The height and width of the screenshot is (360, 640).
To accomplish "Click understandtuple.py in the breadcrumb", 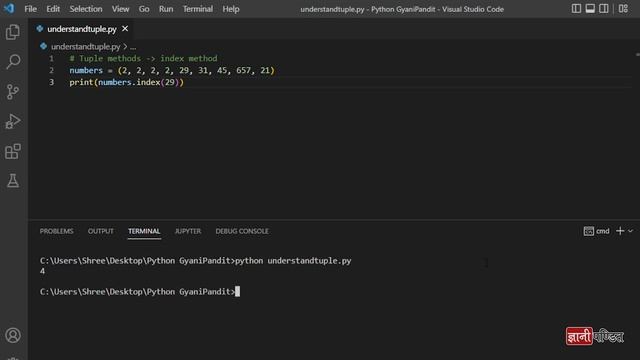I will click(86, 47).
